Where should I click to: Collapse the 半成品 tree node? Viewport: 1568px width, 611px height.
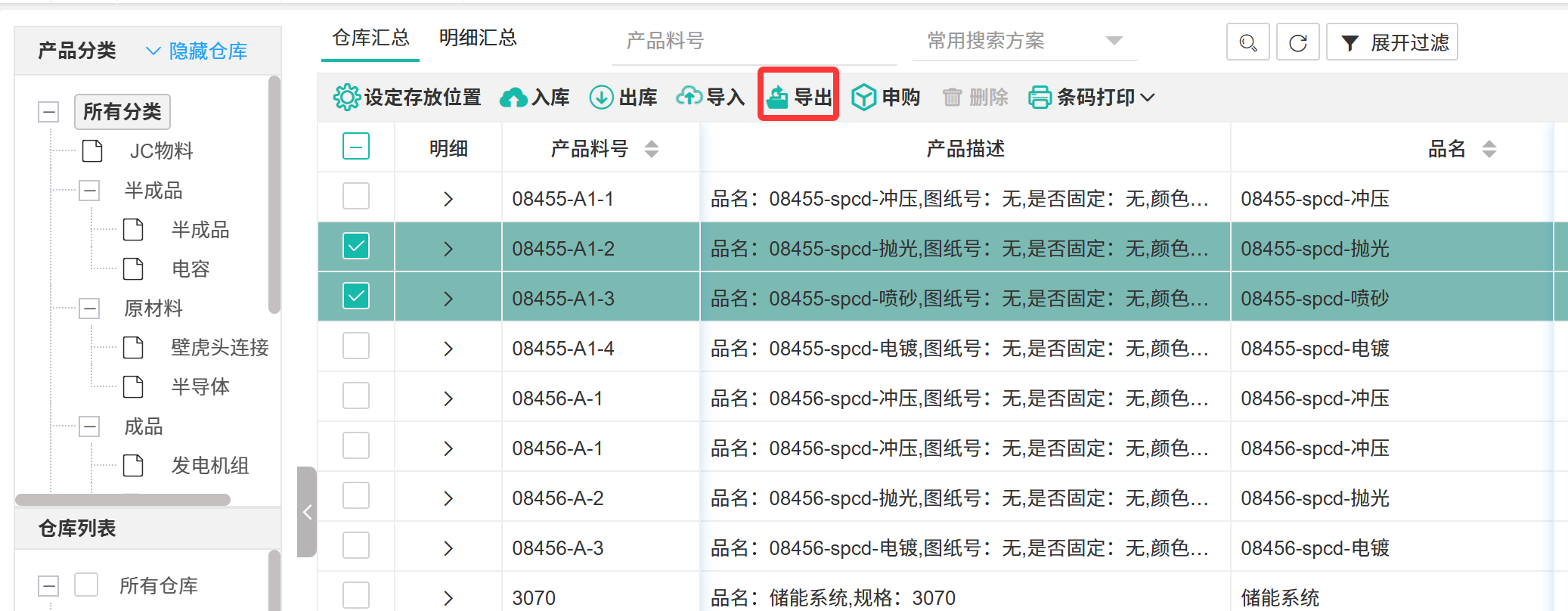[x=89, y=191]
